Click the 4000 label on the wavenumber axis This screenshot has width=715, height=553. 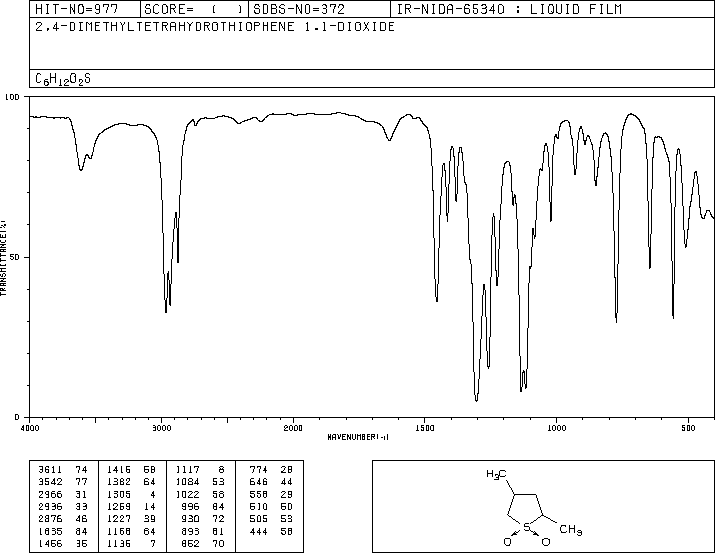pyautogui.click(x=30, y=428)
